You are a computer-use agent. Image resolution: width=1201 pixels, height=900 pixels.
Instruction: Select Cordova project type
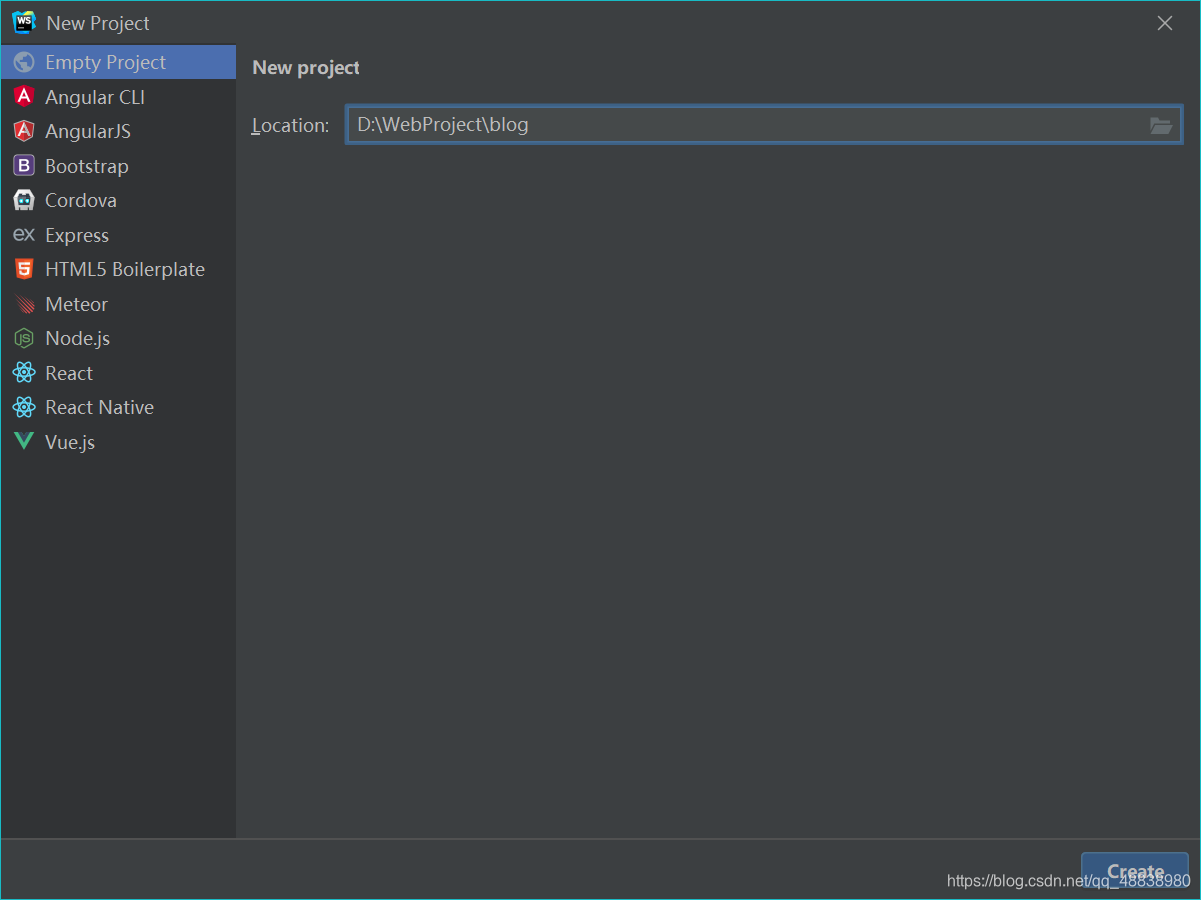[118, 200]
